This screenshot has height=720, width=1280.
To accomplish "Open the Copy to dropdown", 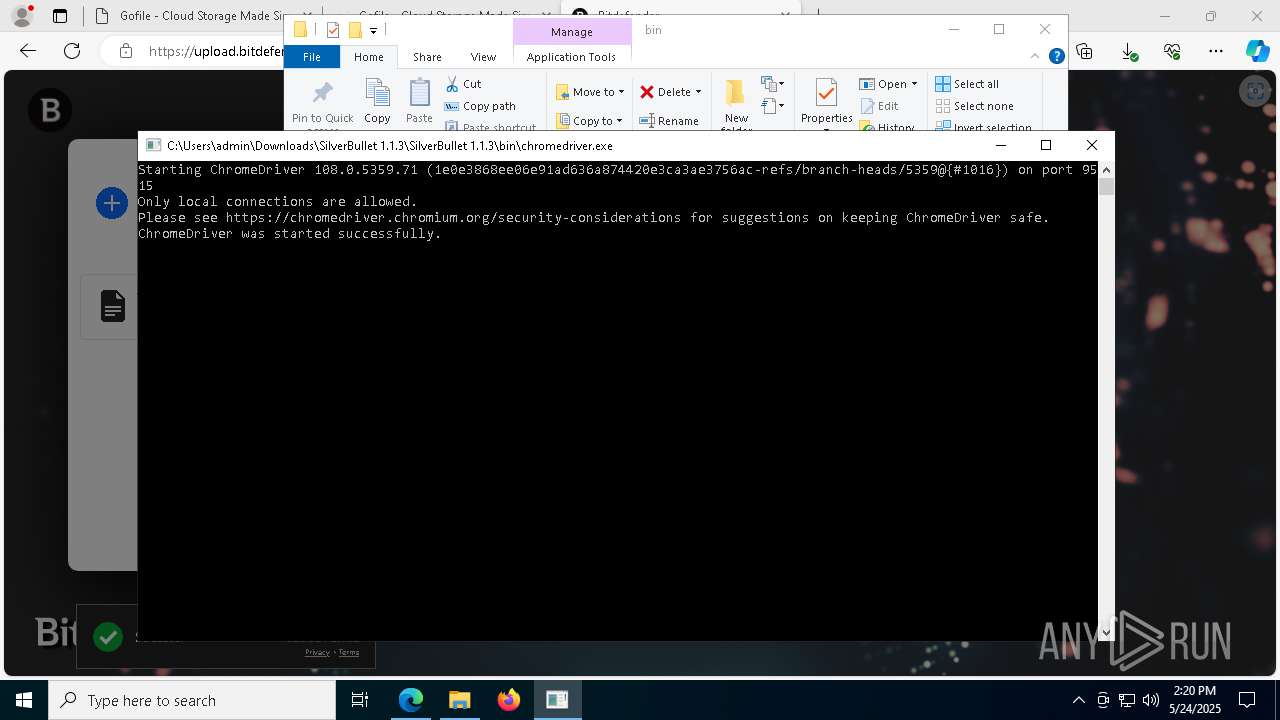I will pyautogui.click(x=589, y=121).
